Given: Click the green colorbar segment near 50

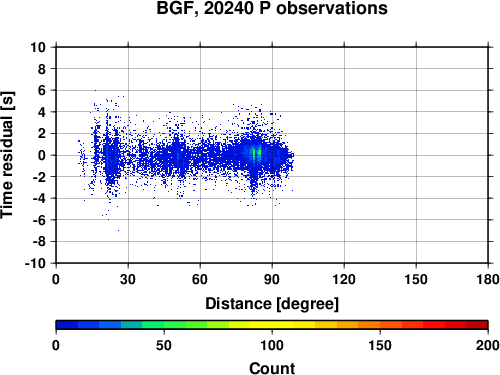Looking at the screenshot, I should pyautogui.click(x=164, y=325).
